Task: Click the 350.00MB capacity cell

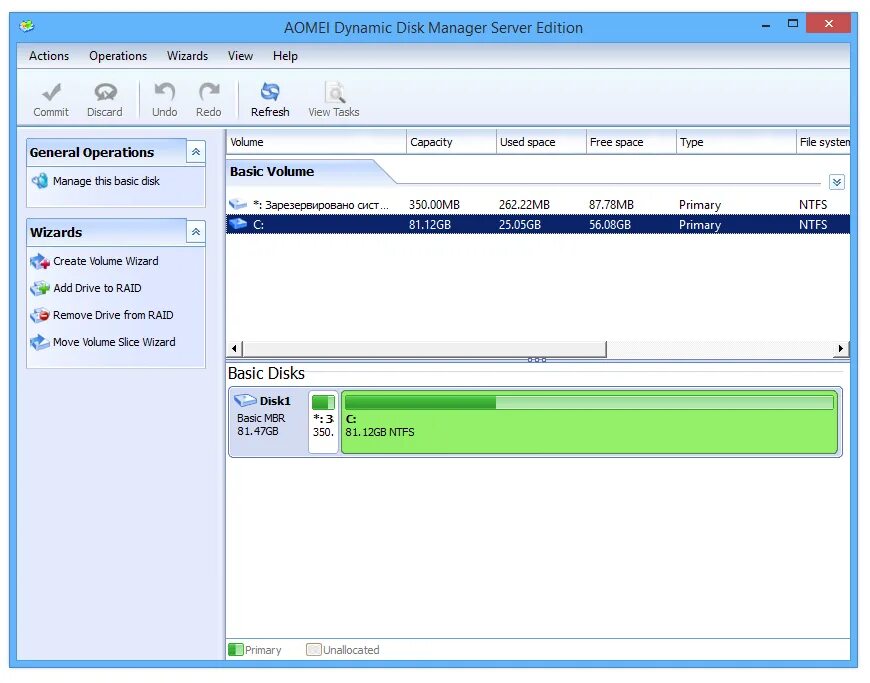Action: tap(434, 205)
